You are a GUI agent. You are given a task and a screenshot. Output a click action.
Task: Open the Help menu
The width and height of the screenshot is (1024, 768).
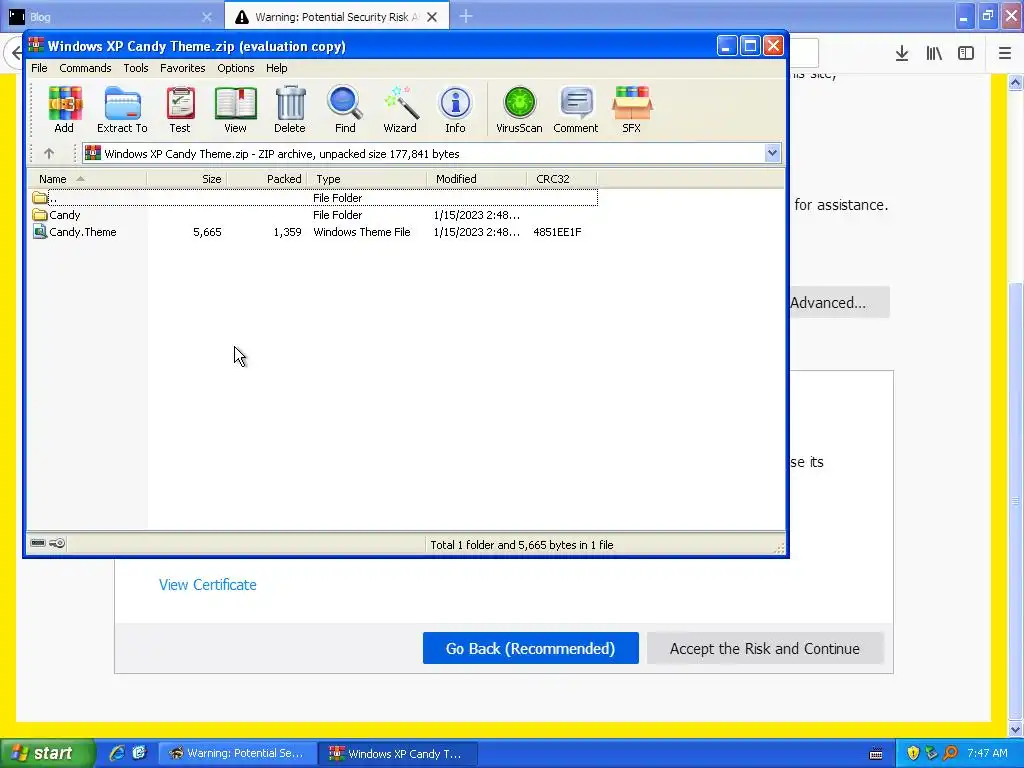coord(276,68)
